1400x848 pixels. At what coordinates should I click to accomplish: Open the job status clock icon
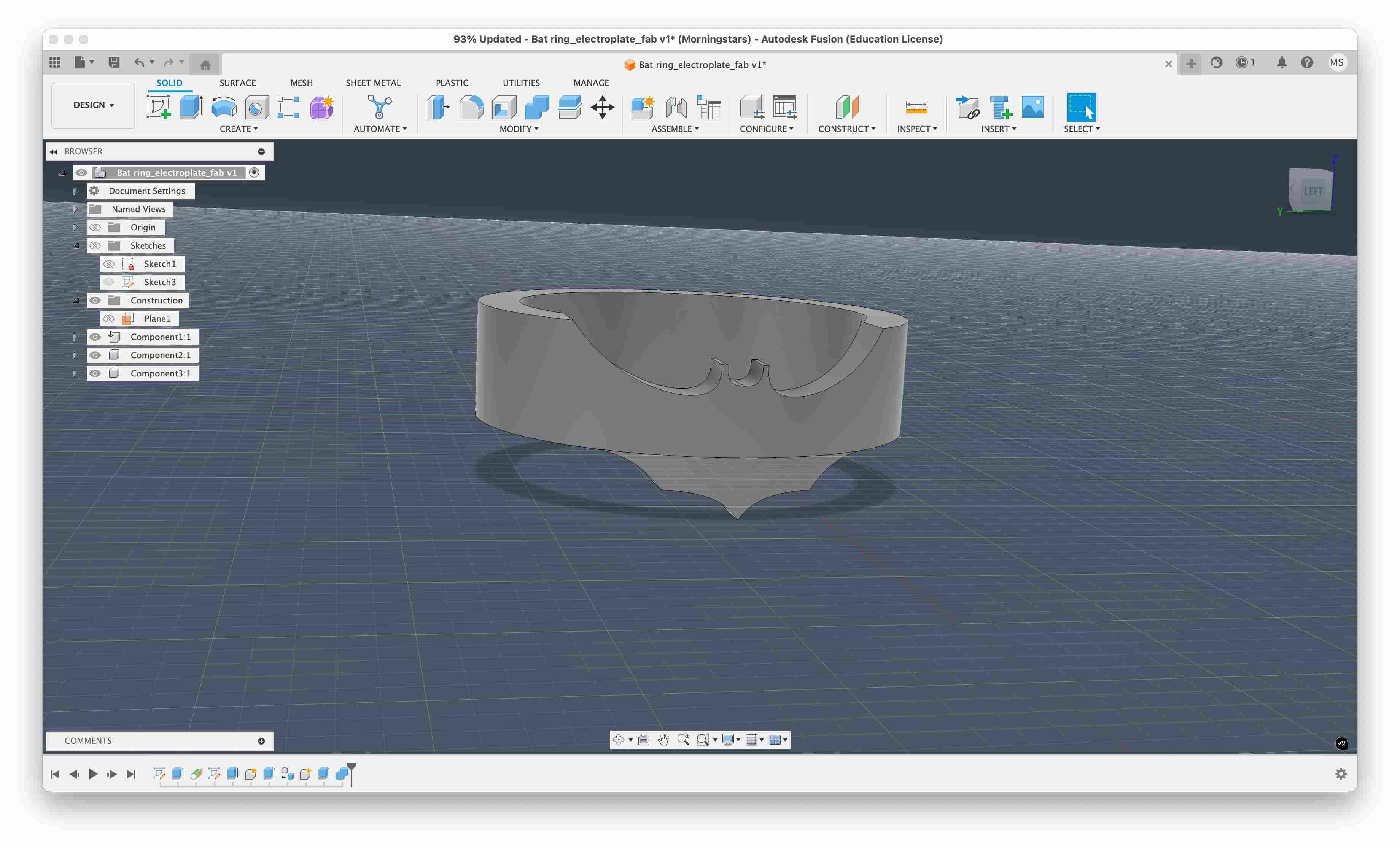(x=1242, y=62)
